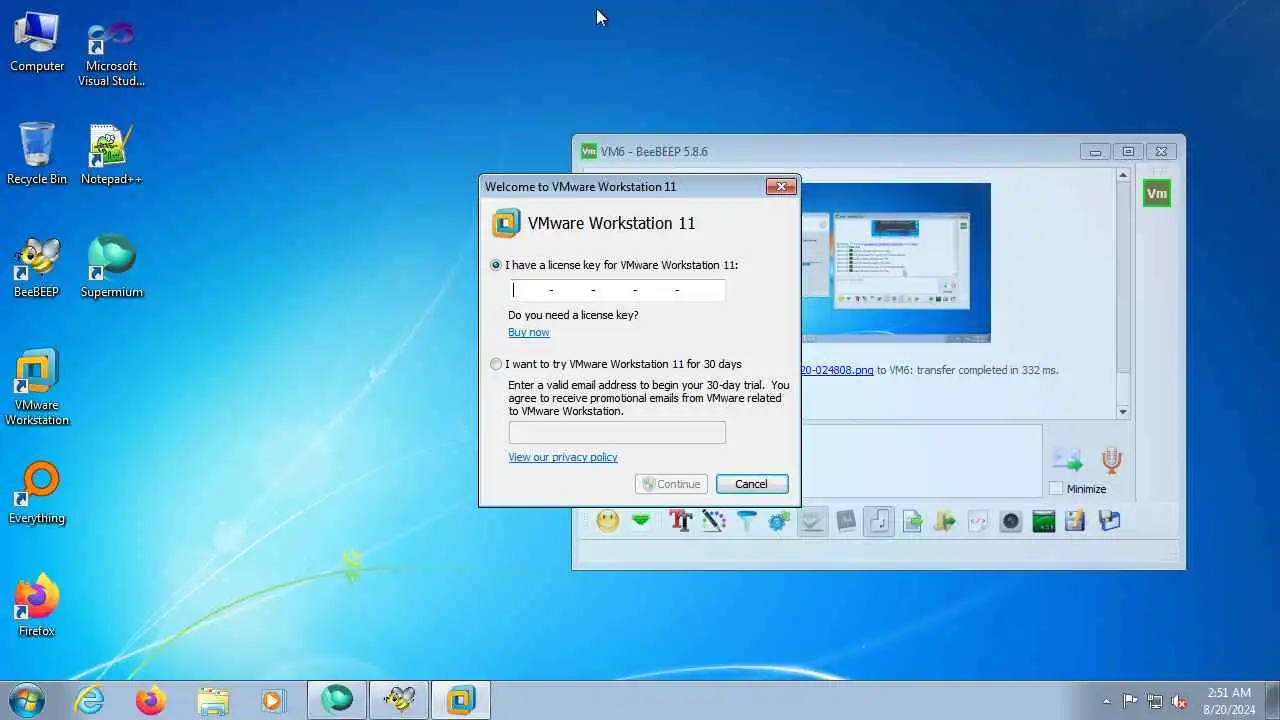The height and width of the screenshot is (720, 1280).
Task: Select the BeeBEEP desktop shortcut
Action: point(37,267)
